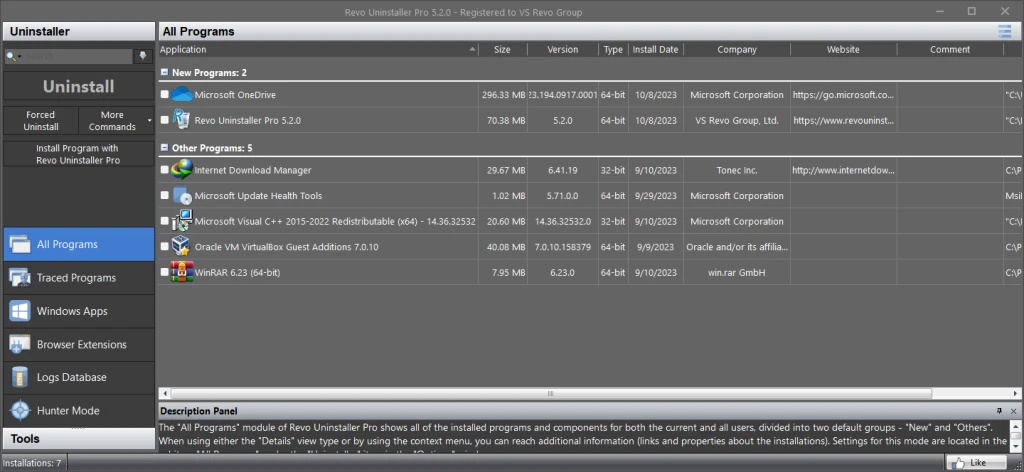Click in the search input field

coord(78,57)
